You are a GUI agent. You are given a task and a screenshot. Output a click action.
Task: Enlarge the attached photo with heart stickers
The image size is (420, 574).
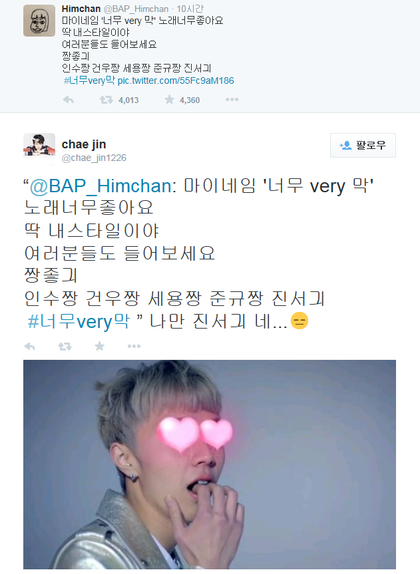(x=209, y=464)
